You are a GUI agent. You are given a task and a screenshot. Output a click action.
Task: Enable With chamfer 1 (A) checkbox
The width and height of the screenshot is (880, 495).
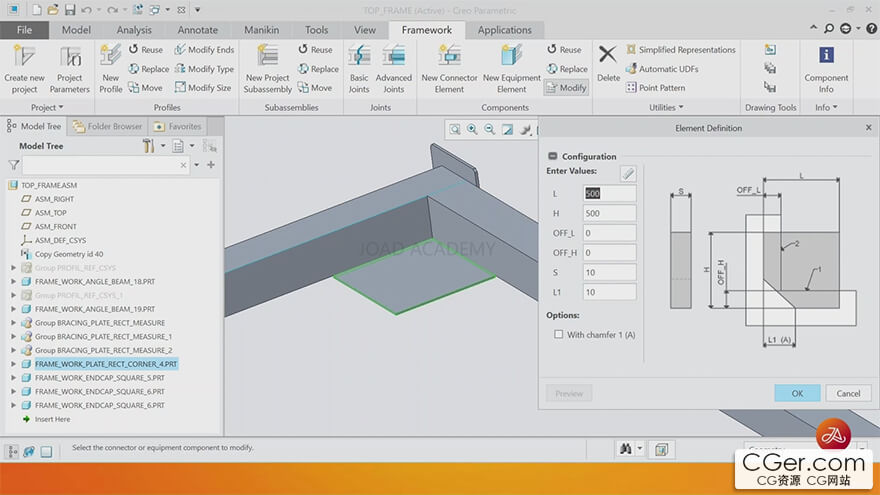(558, 334)
